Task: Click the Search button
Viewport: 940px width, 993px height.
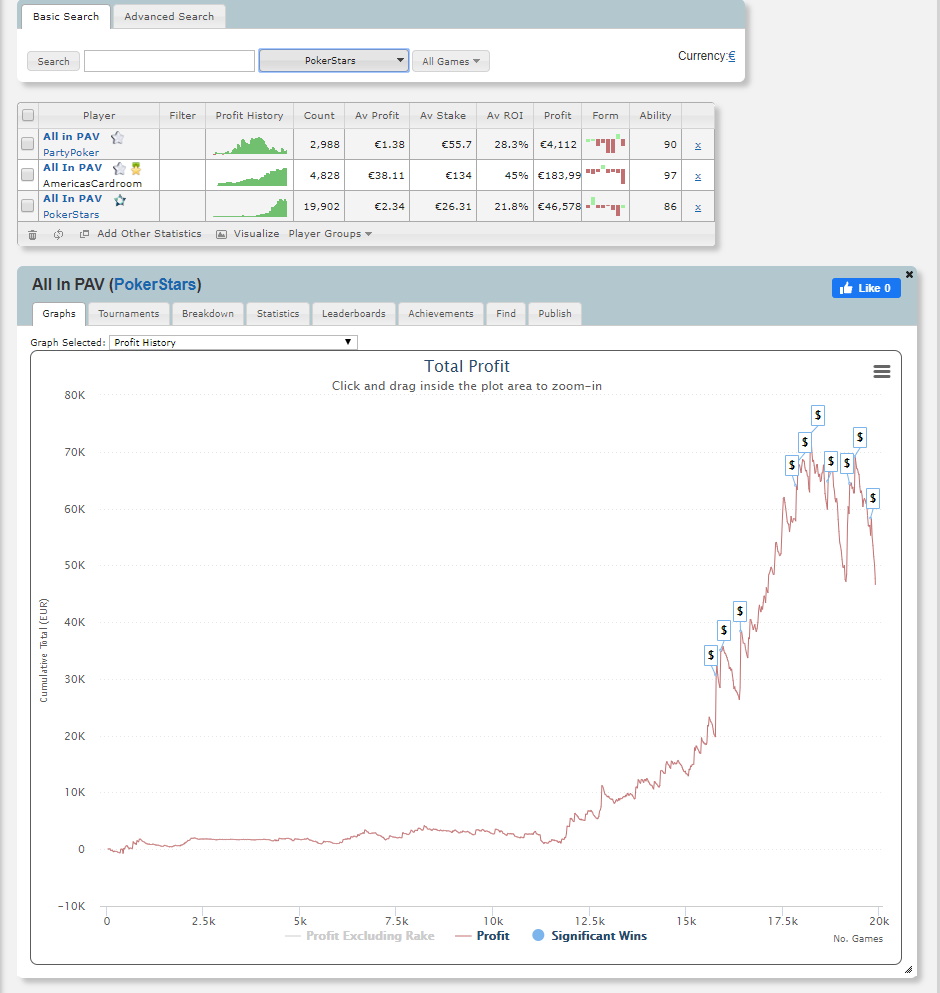Action: coord(53,61)
